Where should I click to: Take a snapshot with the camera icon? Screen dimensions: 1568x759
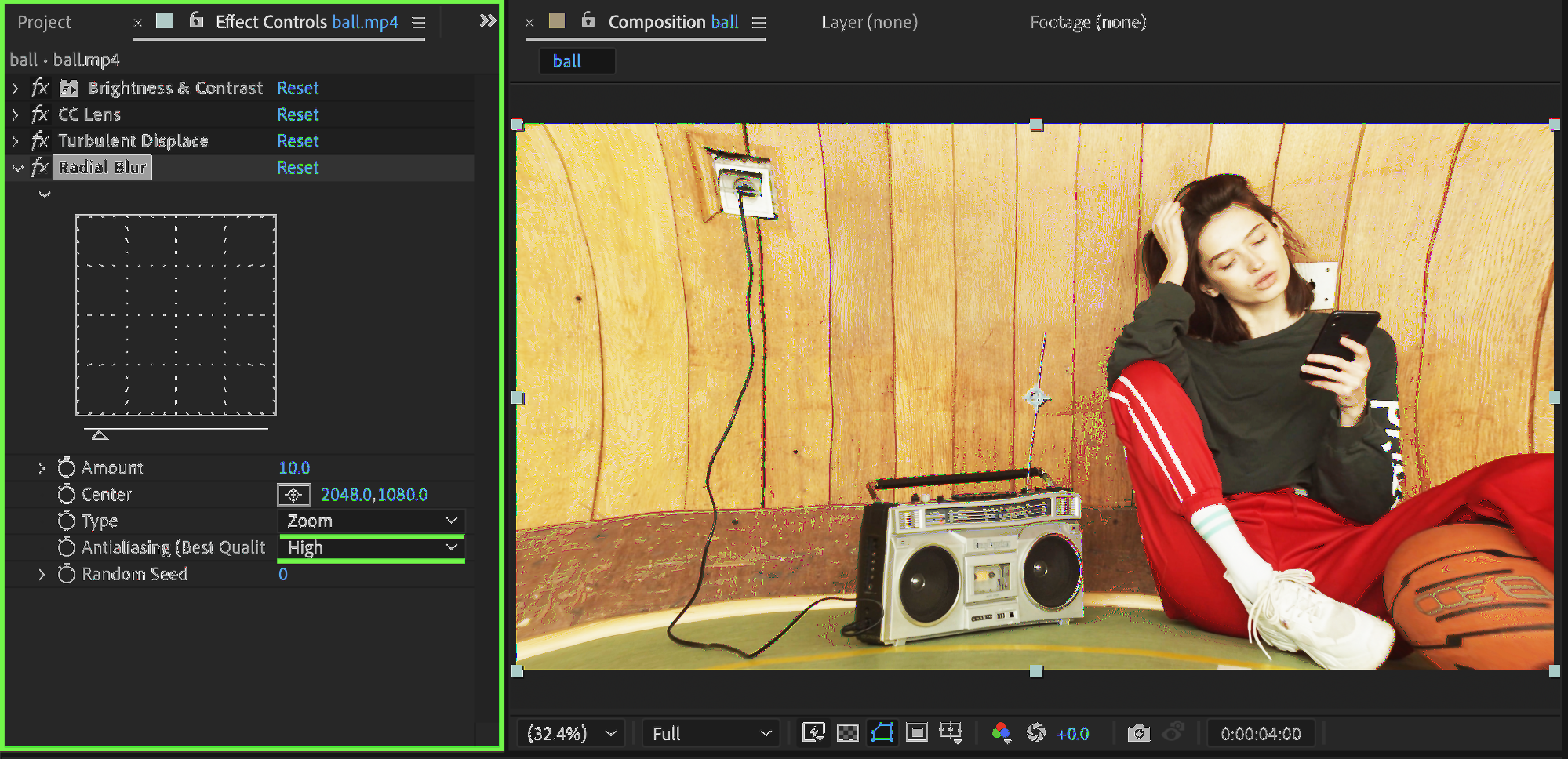[1139, 733]
